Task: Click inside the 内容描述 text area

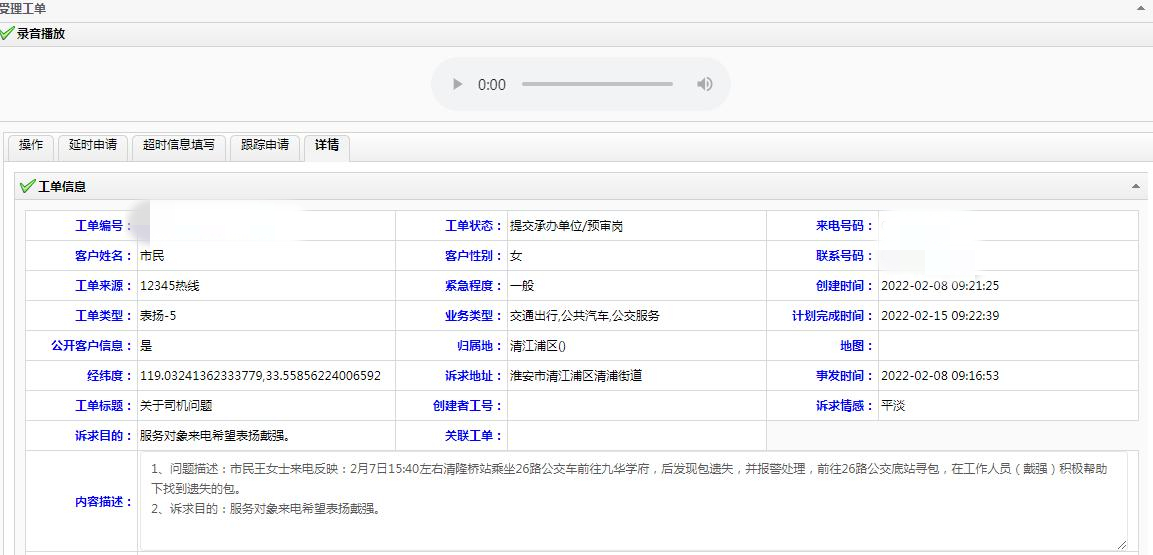Action: tap(633, 501)
